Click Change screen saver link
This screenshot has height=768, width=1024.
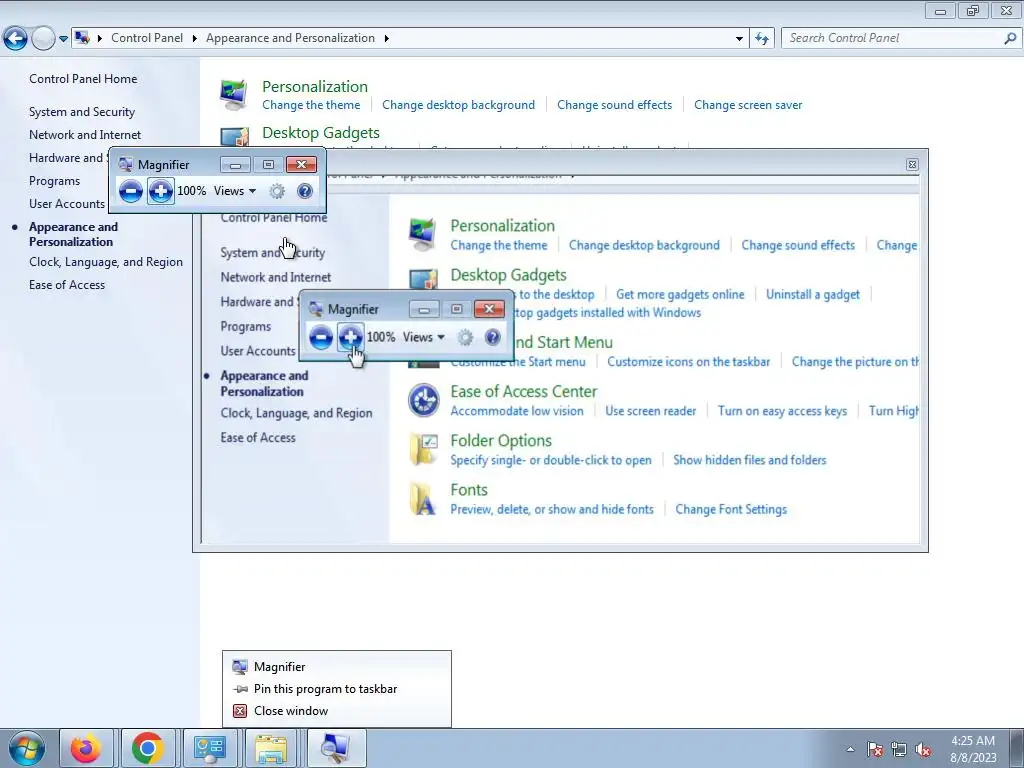click(x=748, y=105)
